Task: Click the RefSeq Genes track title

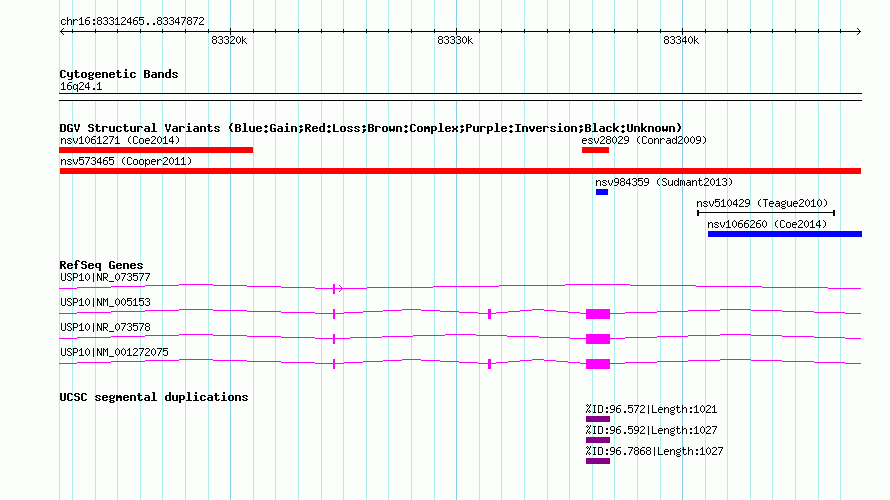Action: (x=102, y=265)
